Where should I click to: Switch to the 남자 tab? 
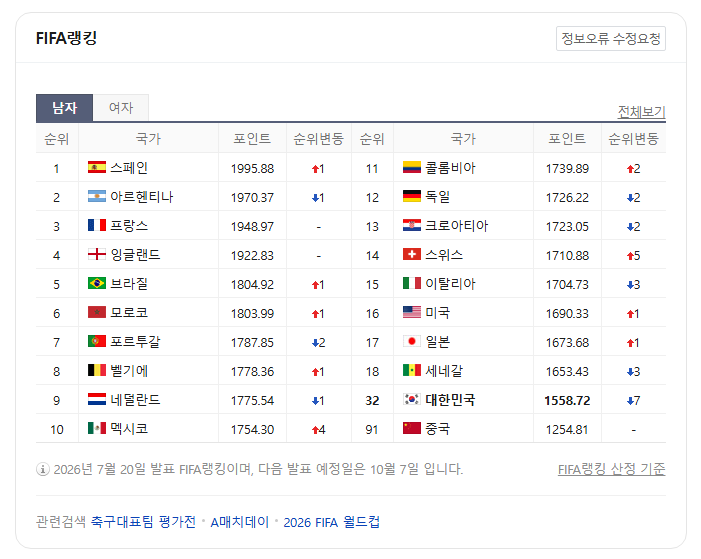click(64, 108)
